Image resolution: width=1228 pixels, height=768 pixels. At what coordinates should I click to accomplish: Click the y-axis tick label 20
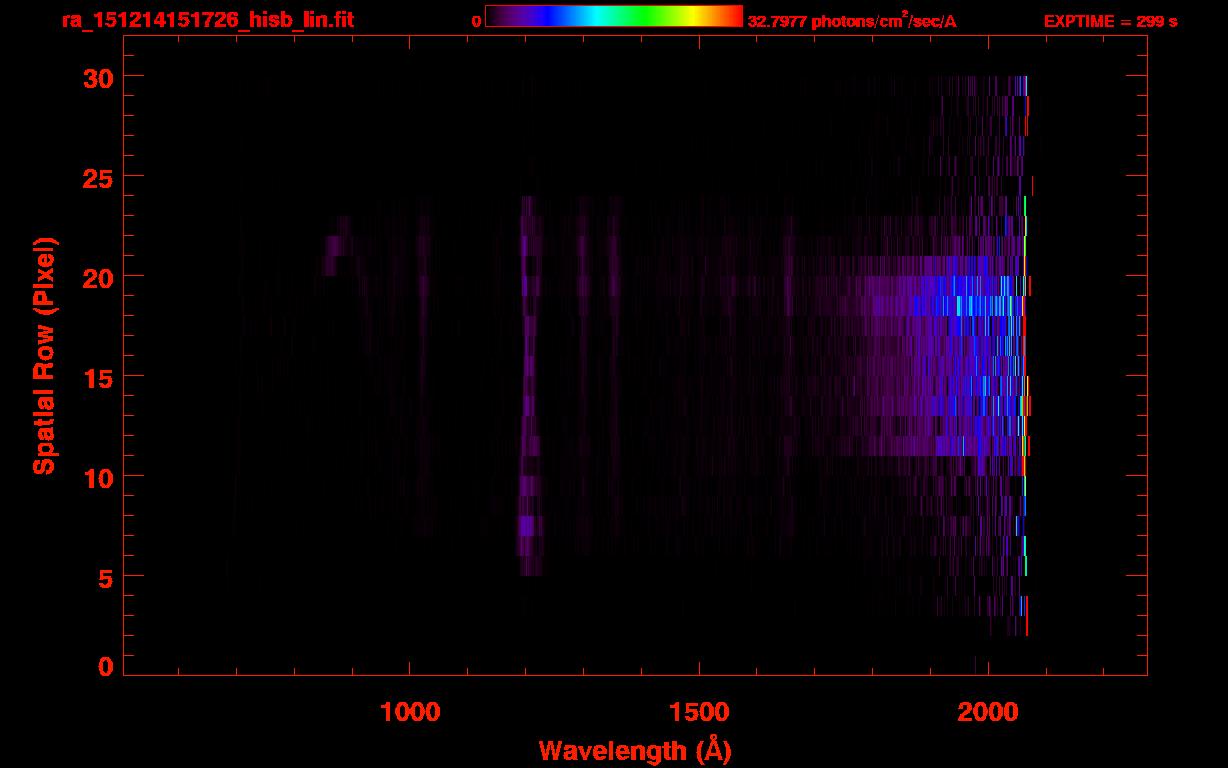[x=98, y=277]
